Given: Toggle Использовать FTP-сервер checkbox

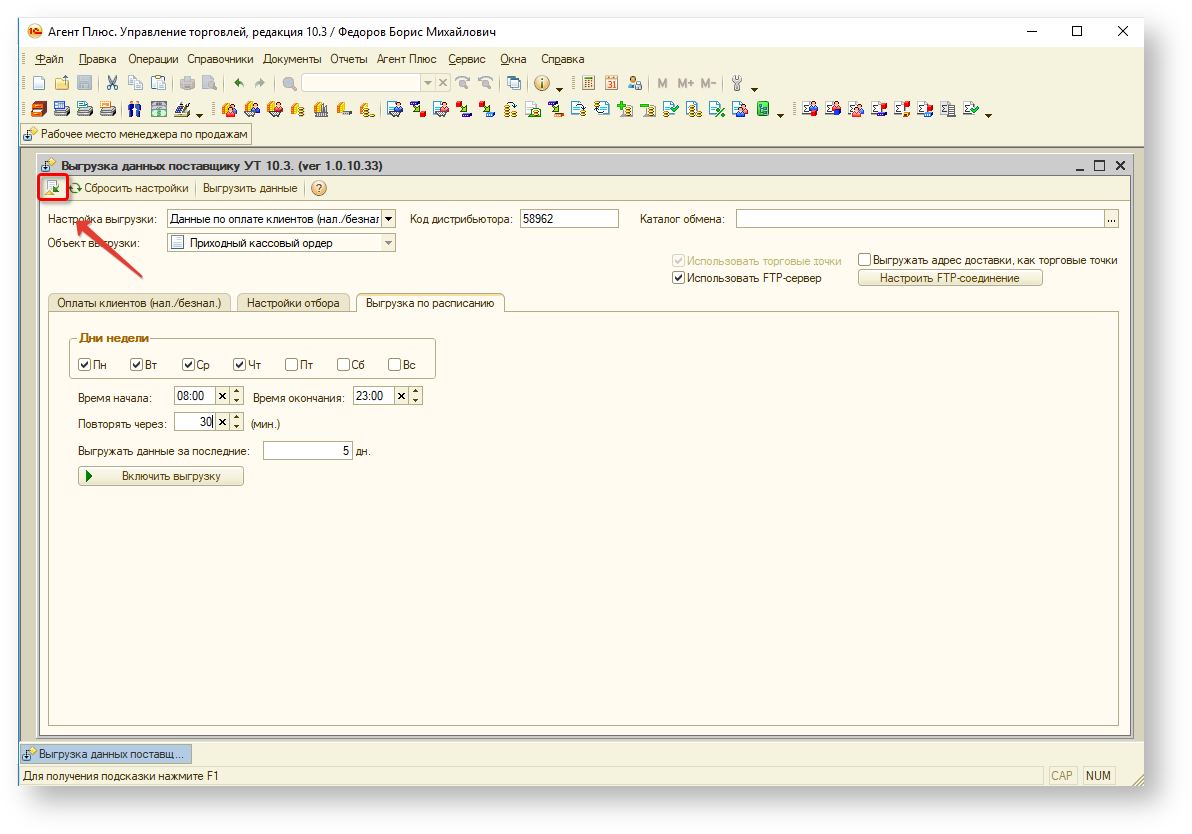Looking at the screenshot, I should click(x=678, y=277).
